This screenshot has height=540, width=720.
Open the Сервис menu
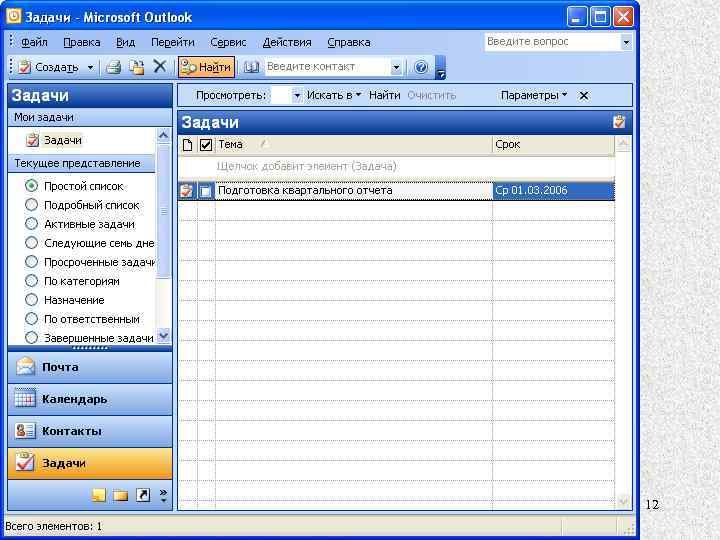[228, 42]
